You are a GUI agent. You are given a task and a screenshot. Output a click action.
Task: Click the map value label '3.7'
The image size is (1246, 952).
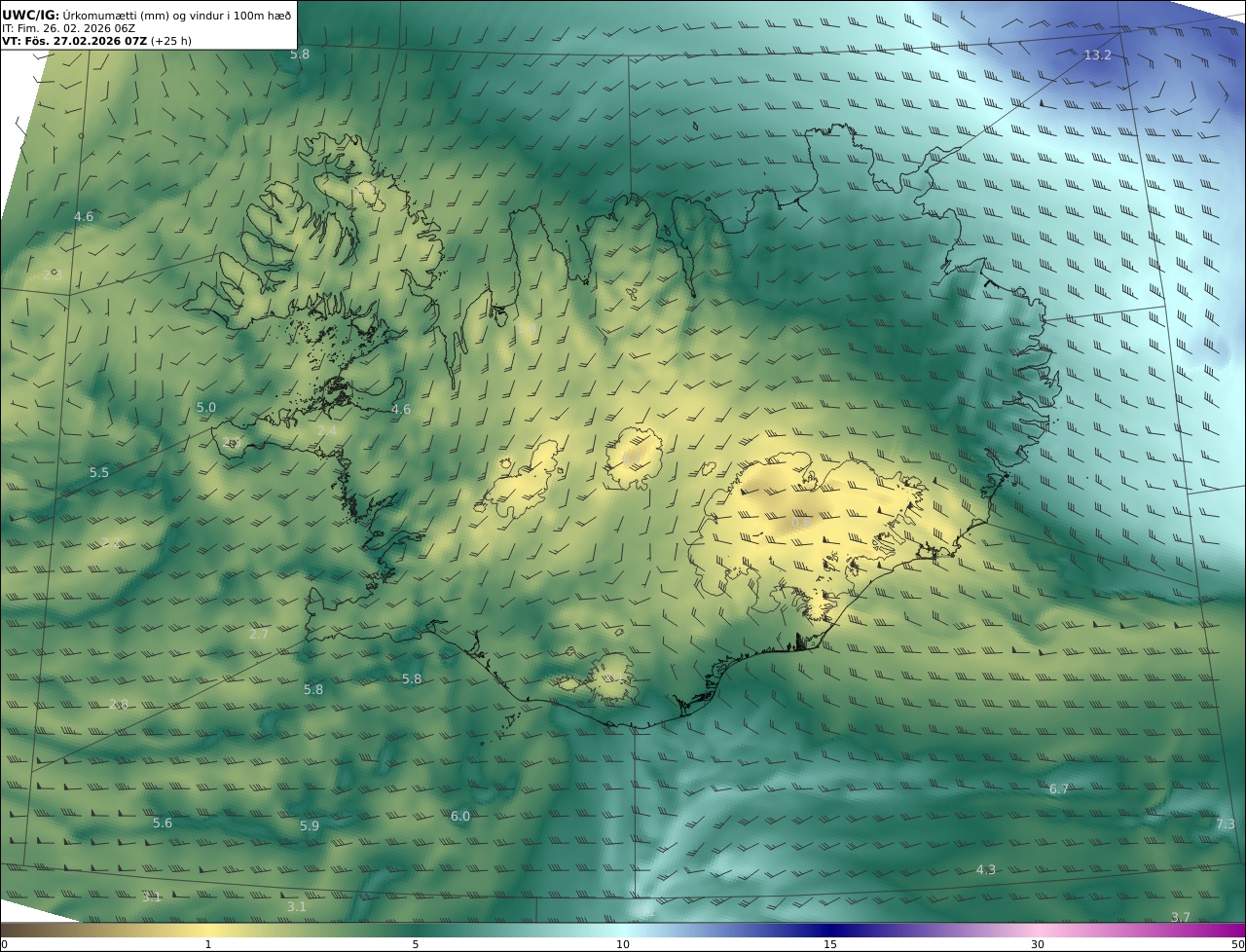click(1181, 917)
